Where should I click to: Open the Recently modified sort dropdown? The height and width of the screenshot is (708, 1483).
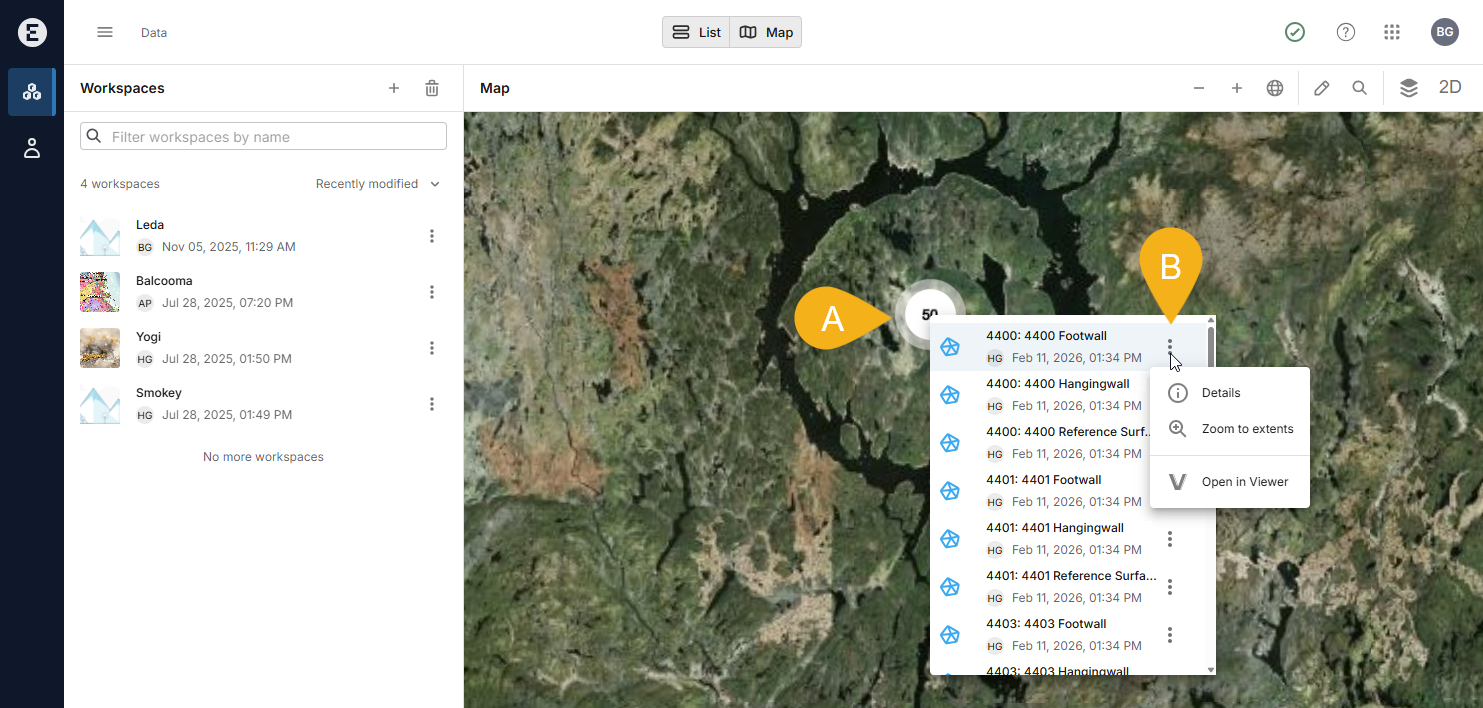coord(377,184)
